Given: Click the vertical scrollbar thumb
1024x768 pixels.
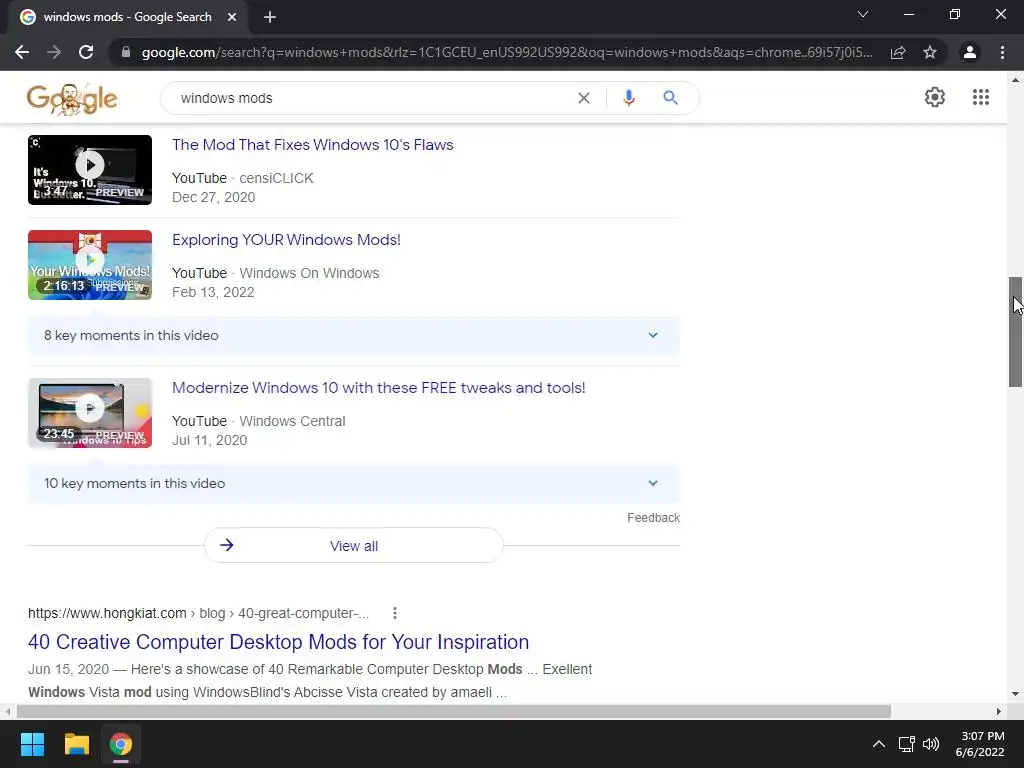Looking at the screenshot, I should [x=1016, y=332].
